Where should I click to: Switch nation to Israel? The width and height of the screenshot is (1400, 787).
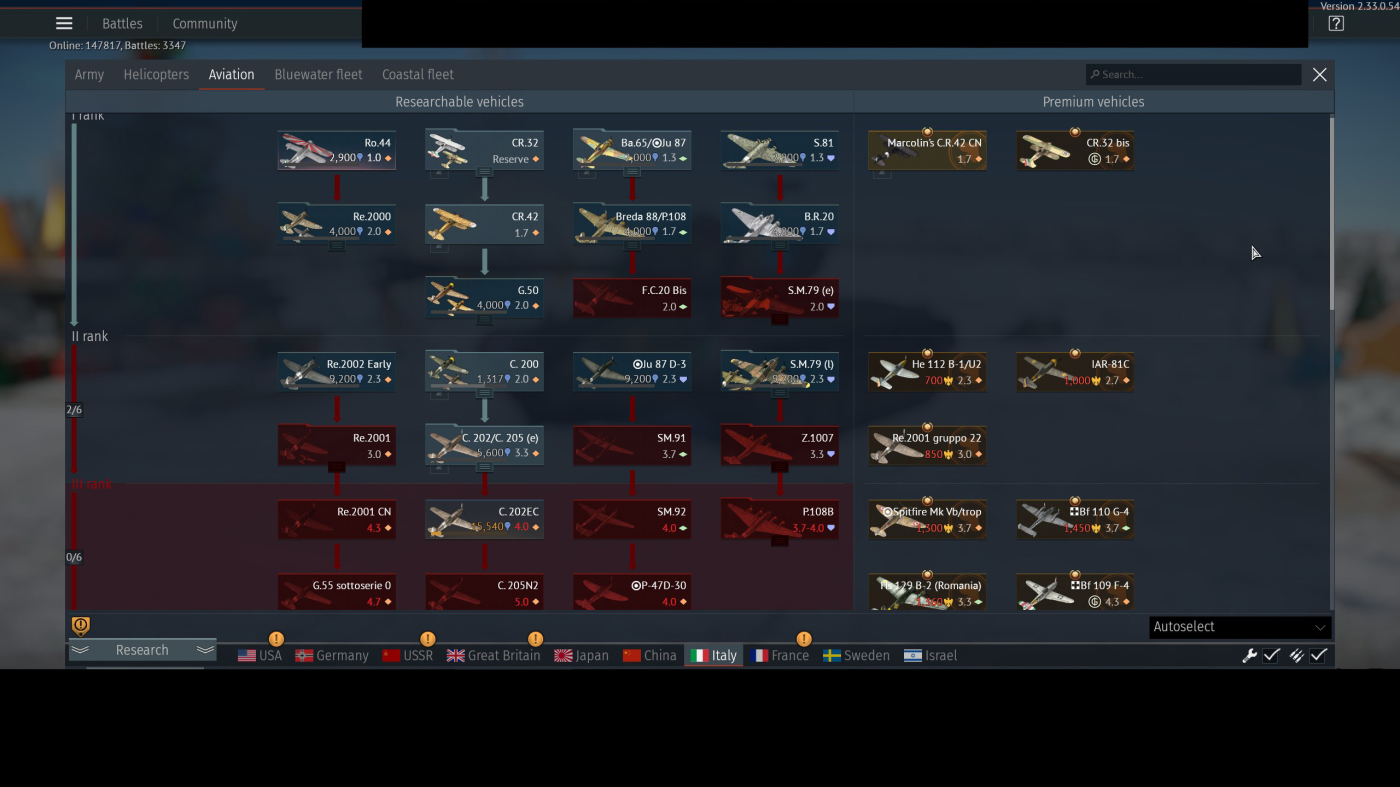(x=931, y=656)
